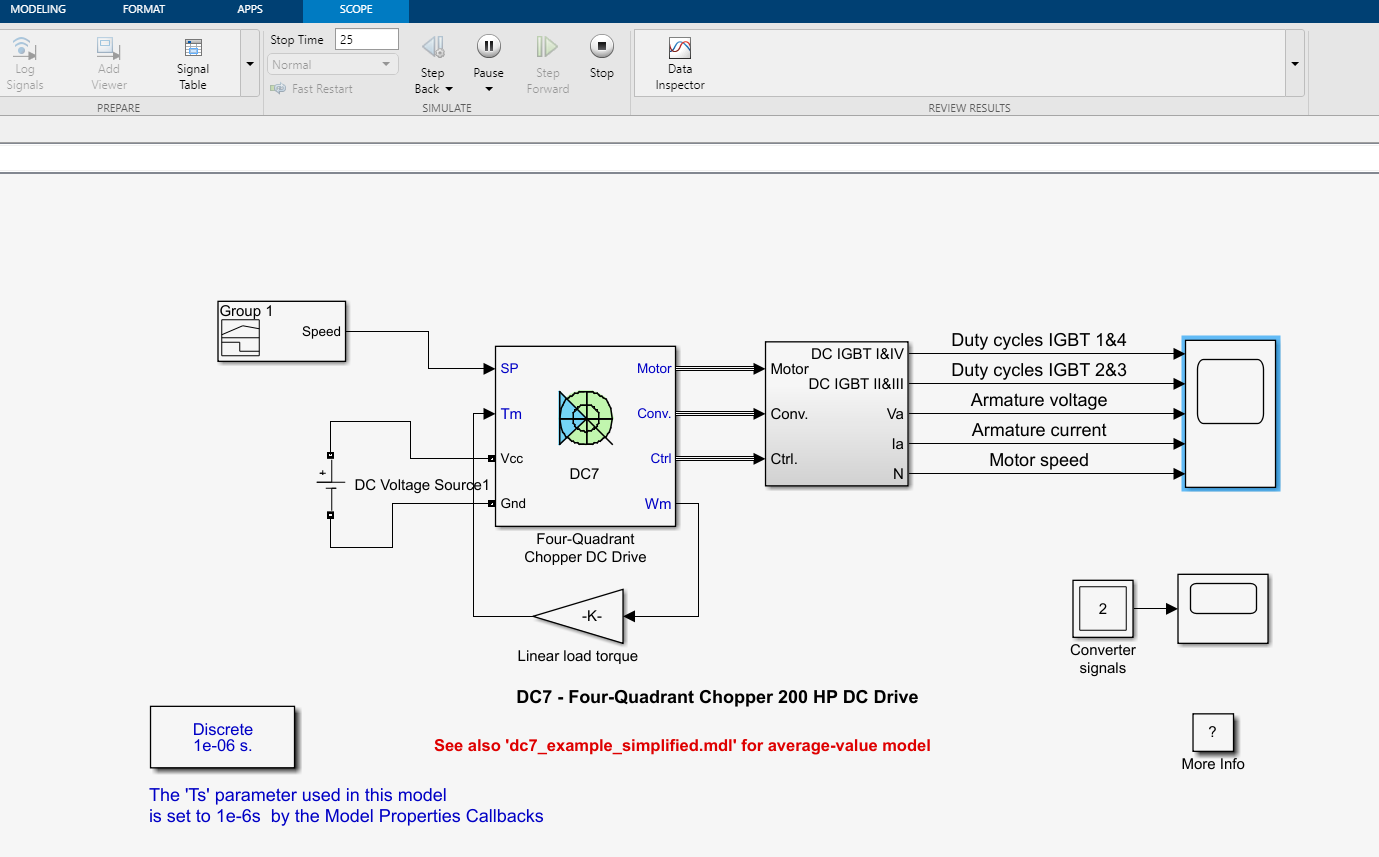Click inside the Stop Time field
This screenshot has width=1379, height=857.
pyautogui.click(x=366, y=38)
